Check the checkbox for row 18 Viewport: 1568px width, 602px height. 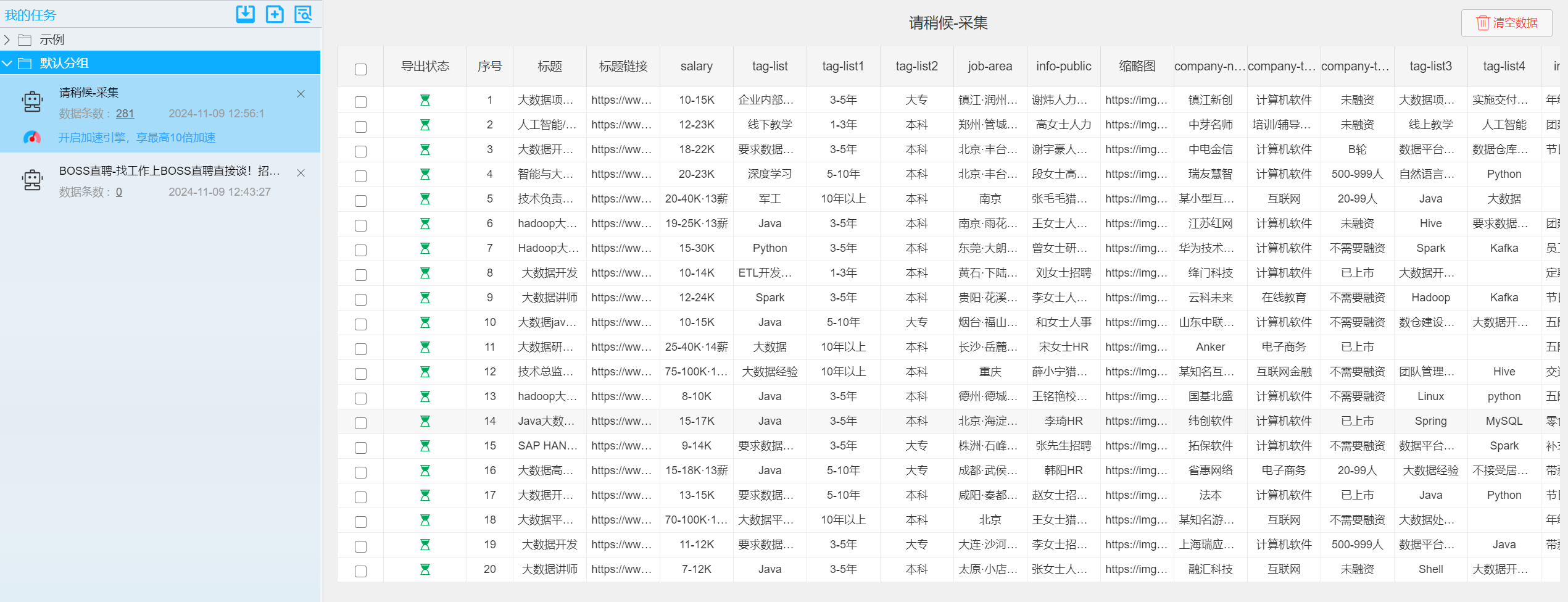click(x=361, y=522)
